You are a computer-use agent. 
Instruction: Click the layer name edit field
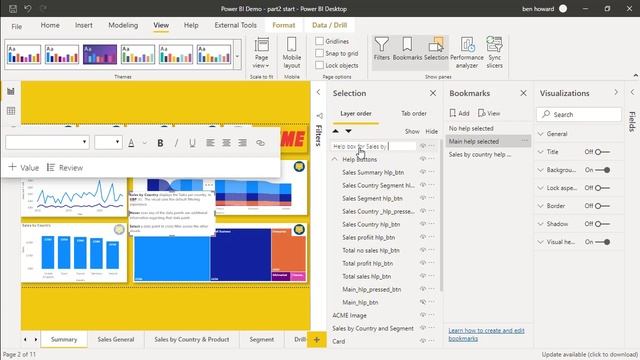pos(373,146)
